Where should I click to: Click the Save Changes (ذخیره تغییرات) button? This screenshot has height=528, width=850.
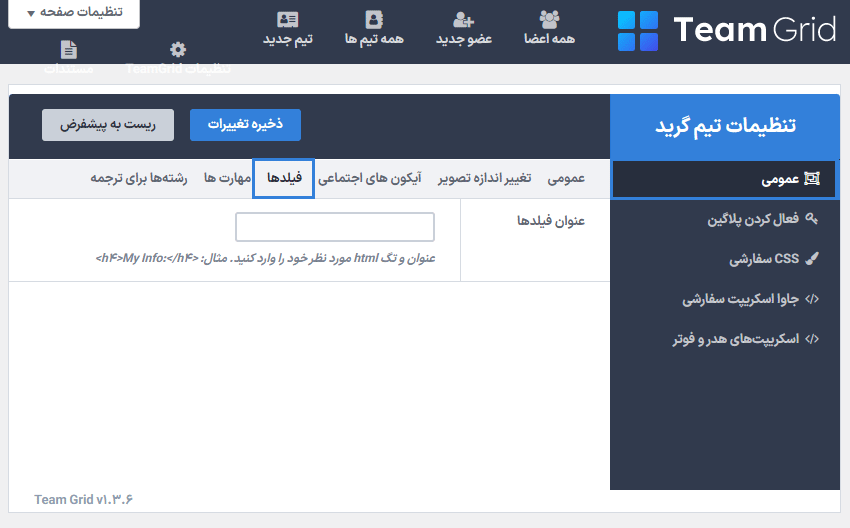pyautogui.click(x=245, y=125)
